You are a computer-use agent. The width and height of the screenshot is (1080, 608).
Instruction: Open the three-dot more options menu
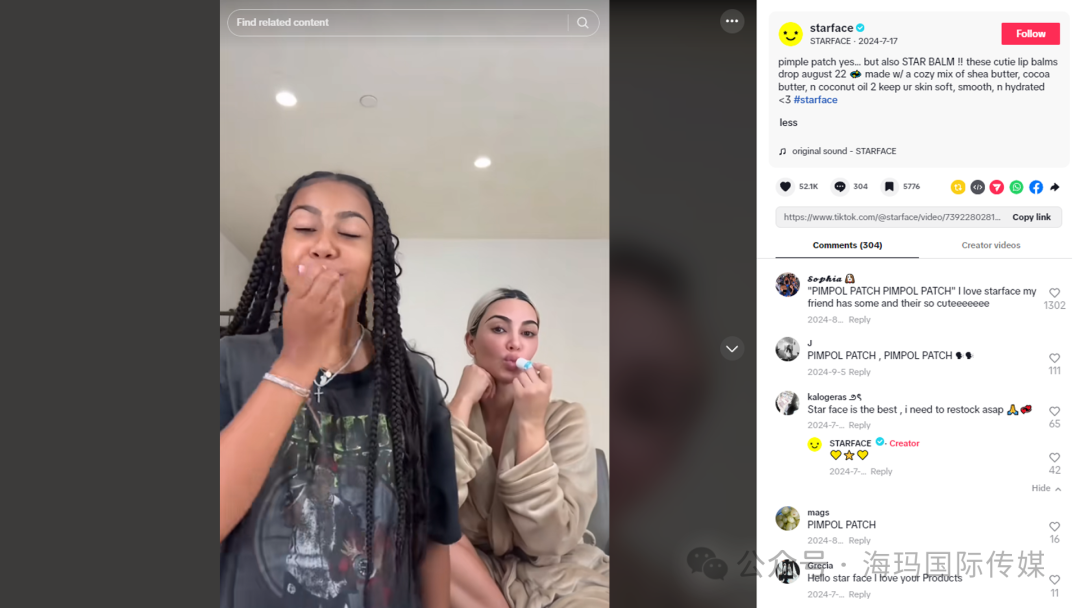pyautogui.click(x=731, y=21)
